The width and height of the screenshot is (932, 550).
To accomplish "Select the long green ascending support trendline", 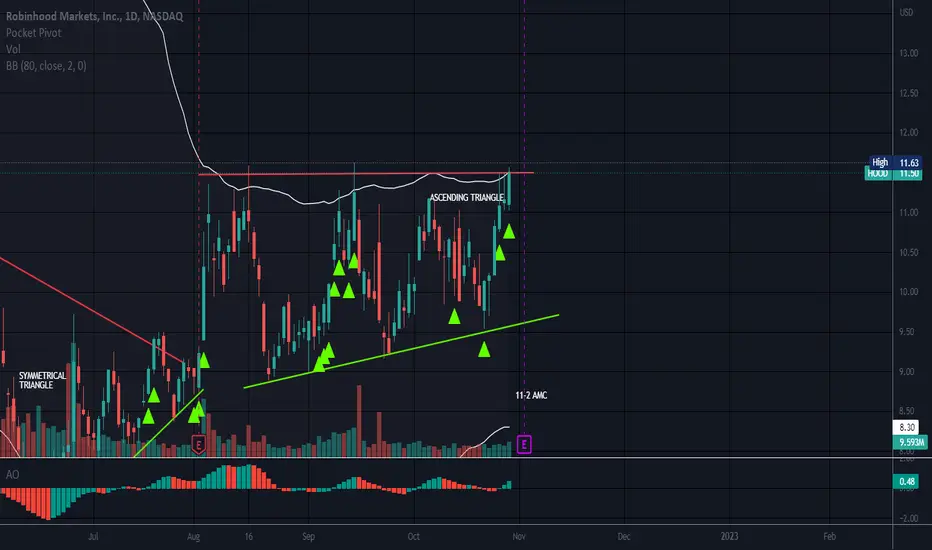I will (x=401, y=351).
